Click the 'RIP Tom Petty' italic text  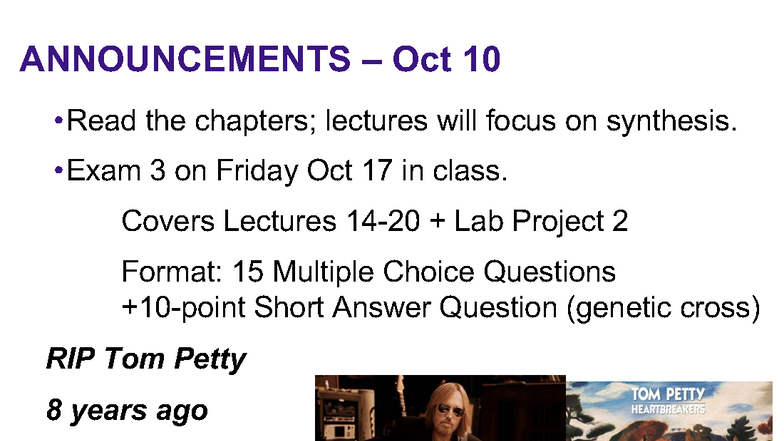[146, 360]
